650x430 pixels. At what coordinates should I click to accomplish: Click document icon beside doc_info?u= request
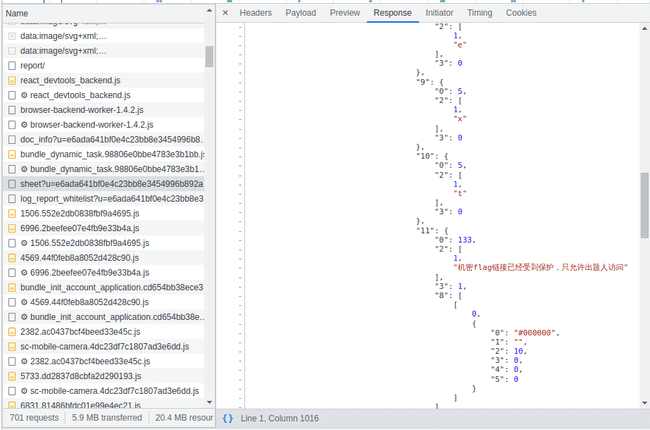(12, 140)
